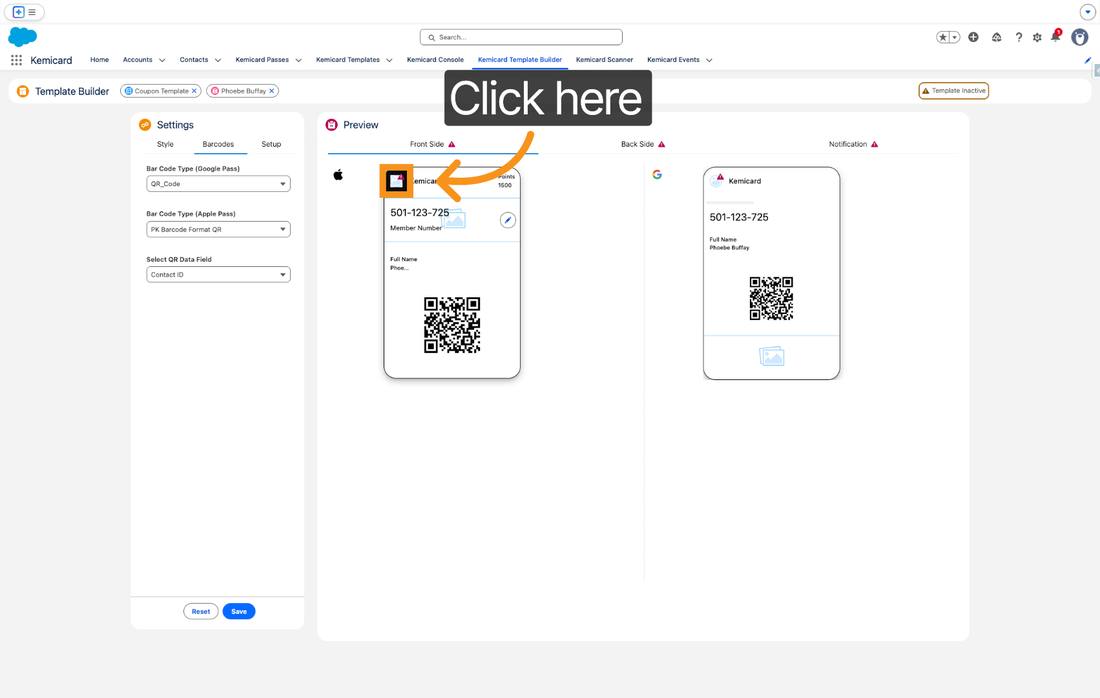Image resolution: width=1100 pixels, height=698 pixels.
Task: Click the QR code on Apple pass
Action: point(452,325)
